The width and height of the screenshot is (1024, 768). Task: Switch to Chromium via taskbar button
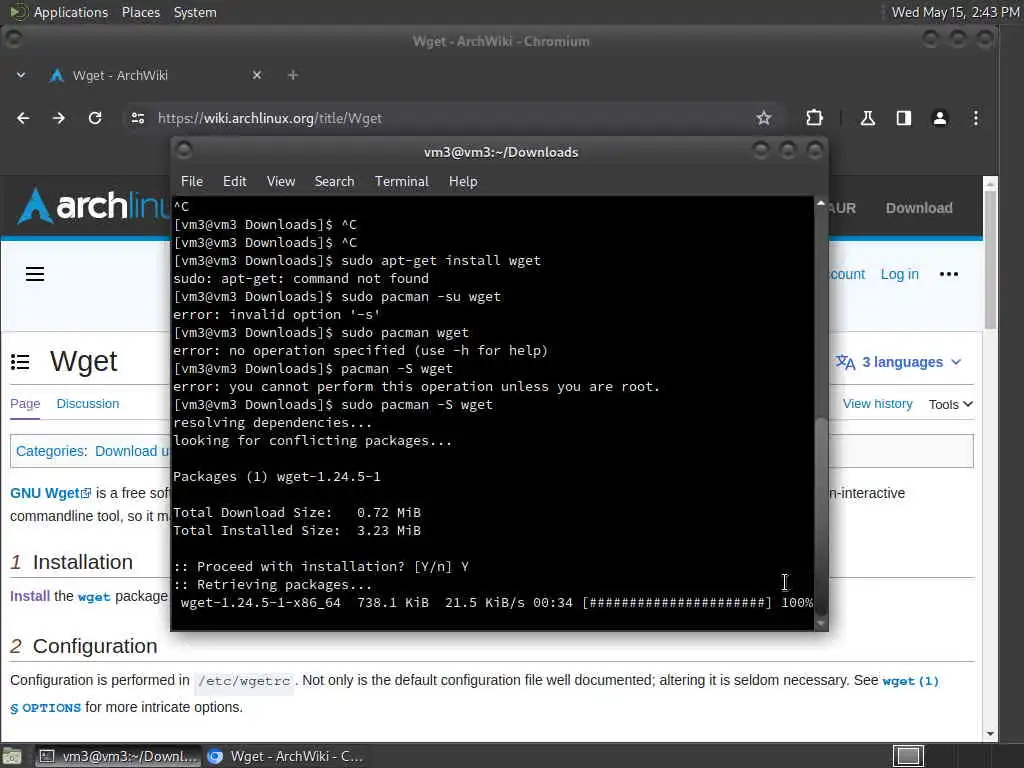tap(285, 756)
